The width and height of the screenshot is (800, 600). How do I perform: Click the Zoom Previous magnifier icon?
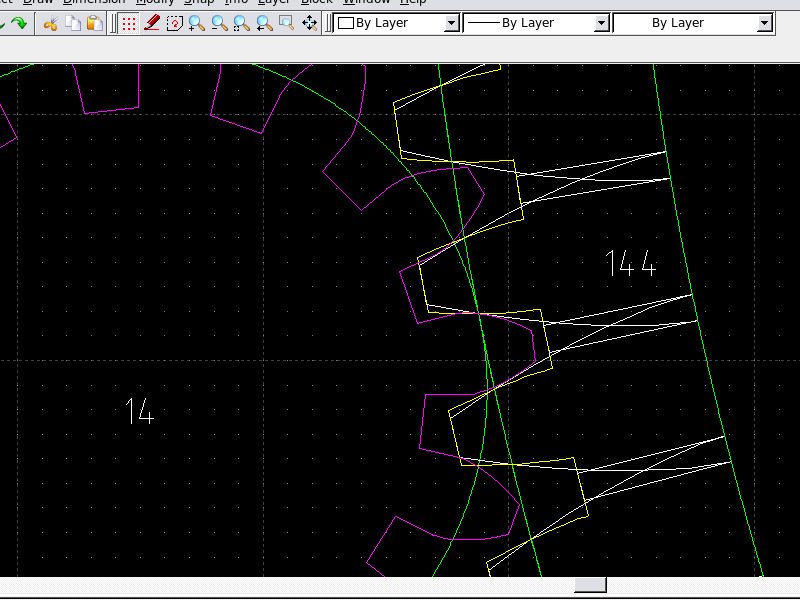(264, 22)
